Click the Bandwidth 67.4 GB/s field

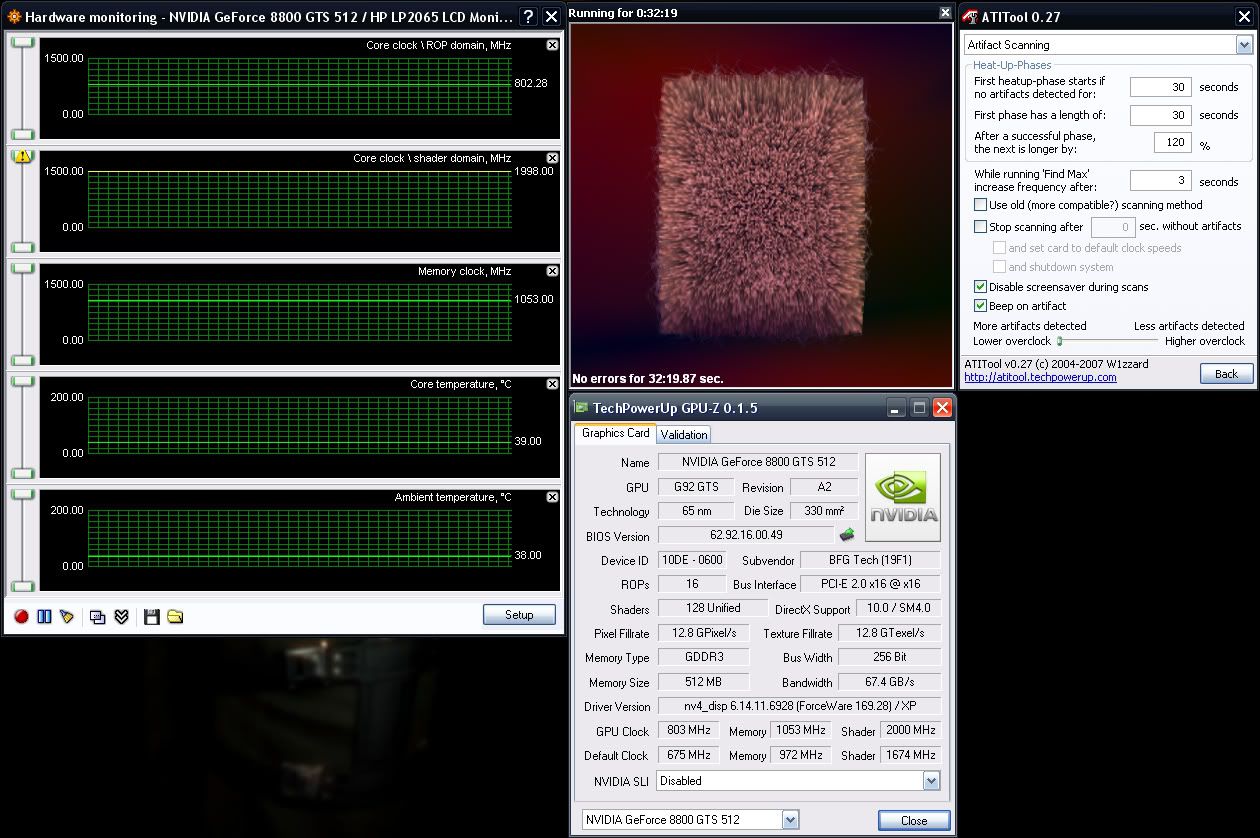coord(889,682)
